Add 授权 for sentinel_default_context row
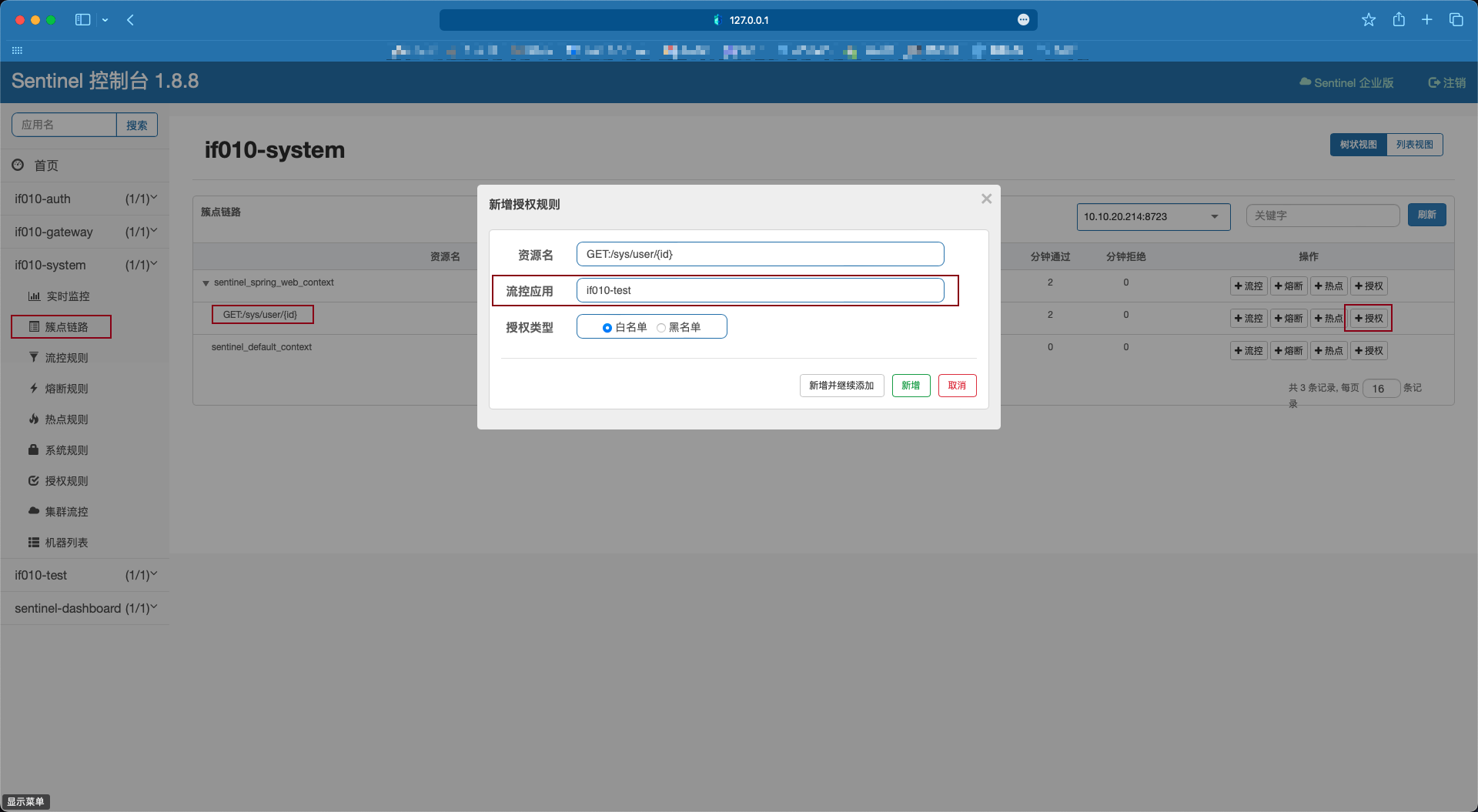The height and width of the screenshot is (812, 1478). pyautogui.click(x=1369, y=351)
